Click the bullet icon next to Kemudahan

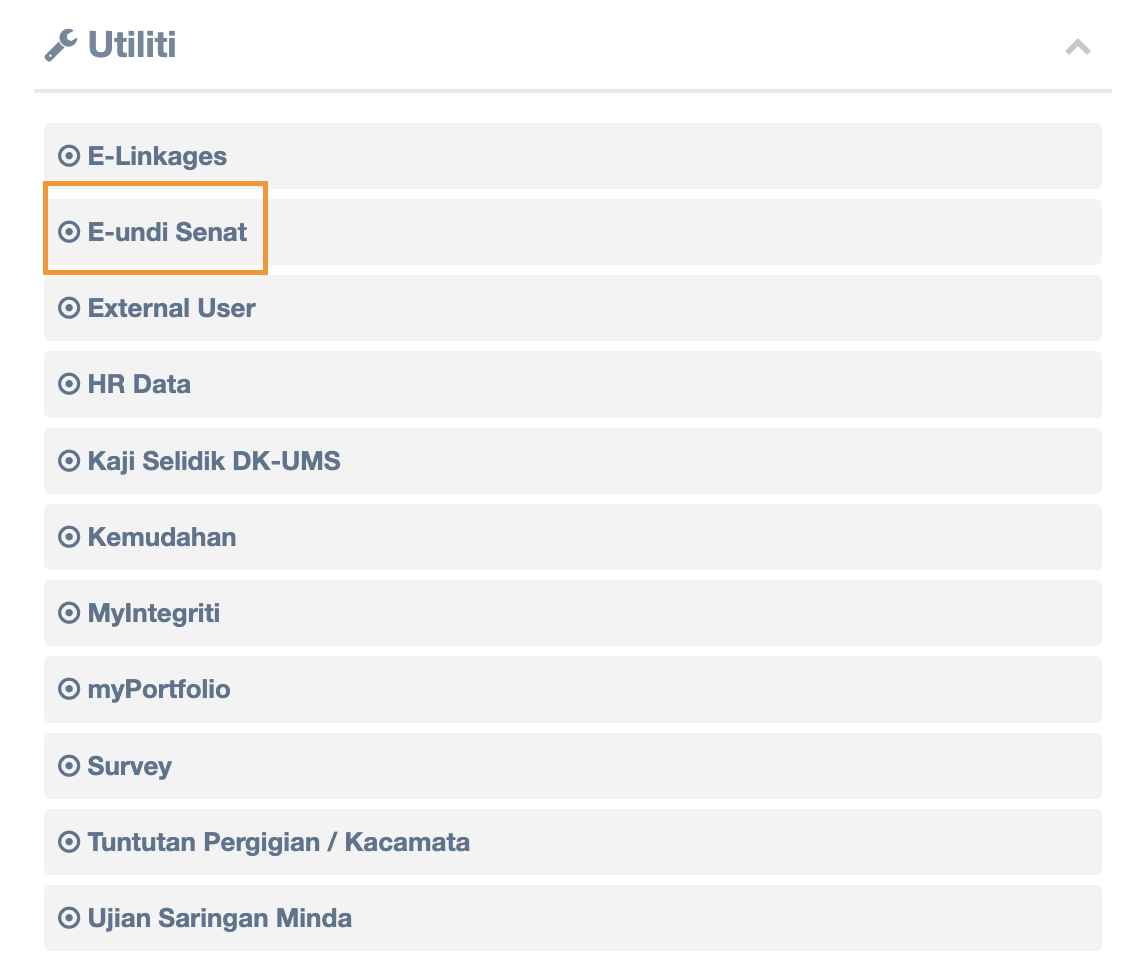[x=69, y=537]
